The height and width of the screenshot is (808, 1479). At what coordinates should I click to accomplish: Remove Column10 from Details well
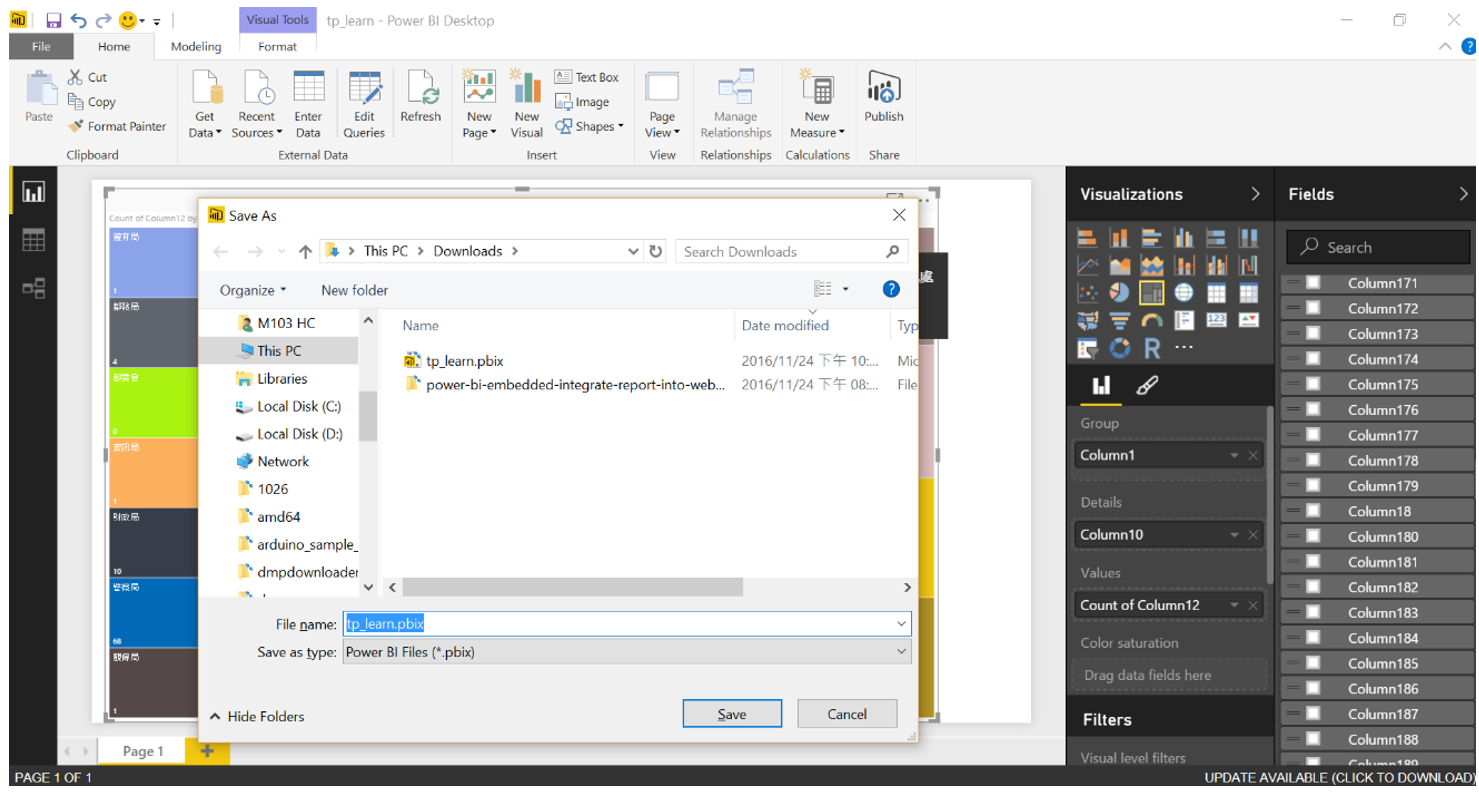coord(1253,536)
